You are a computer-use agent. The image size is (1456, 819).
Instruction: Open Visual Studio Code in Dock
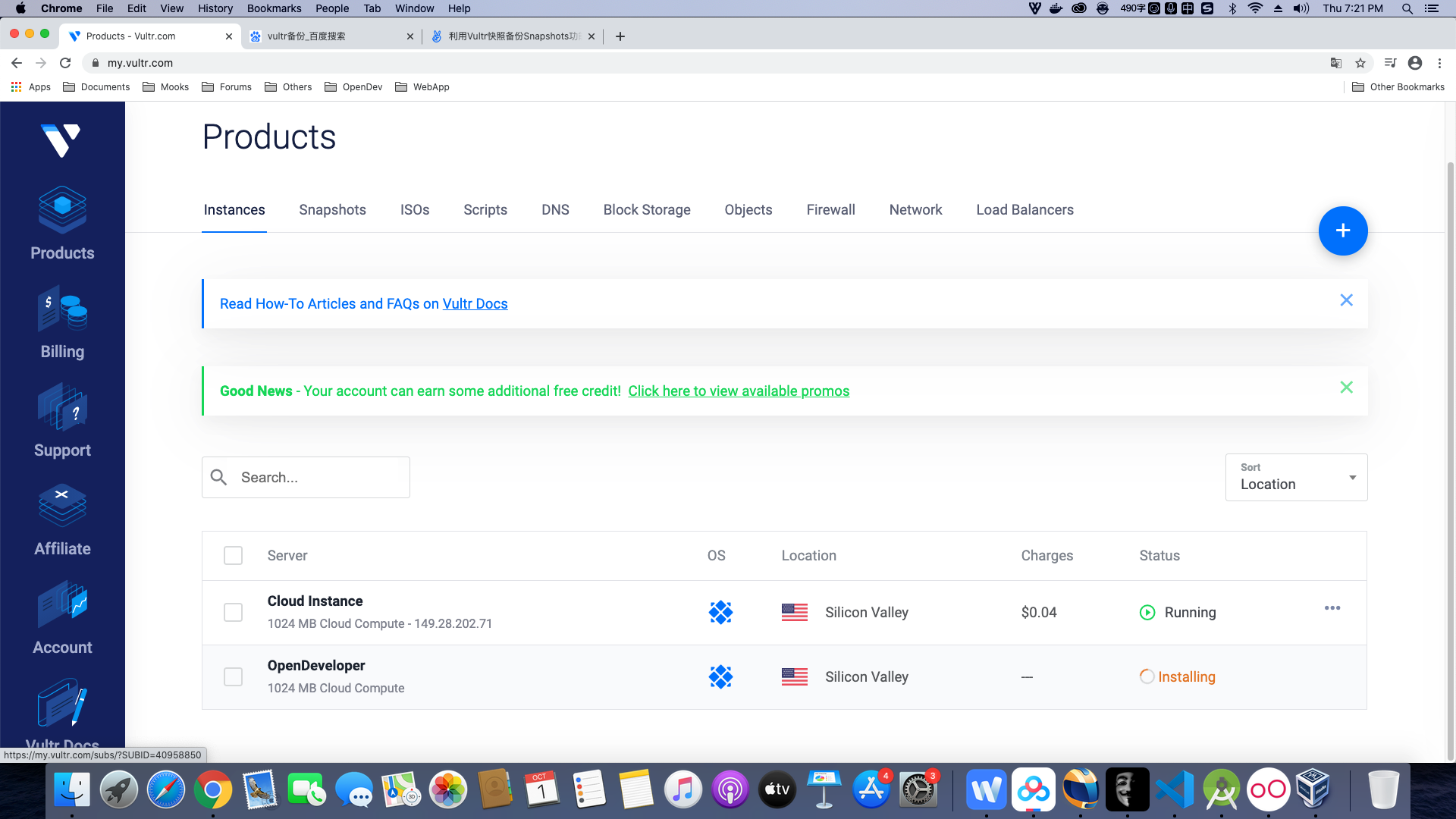pyautogui.click(x=1175, y=789)
